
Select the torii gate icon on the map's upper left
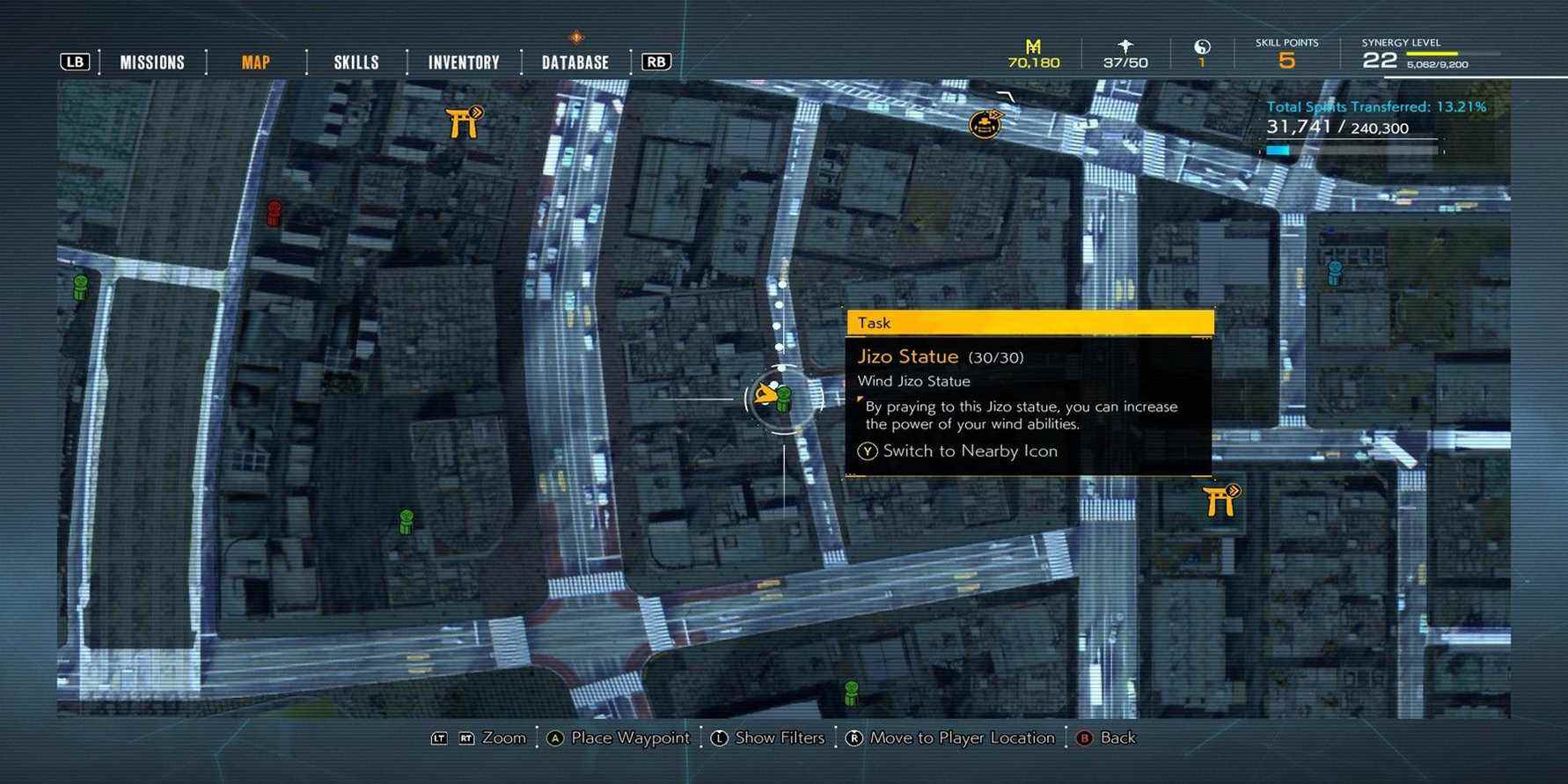pyautogui.click(x=465, y=122)
